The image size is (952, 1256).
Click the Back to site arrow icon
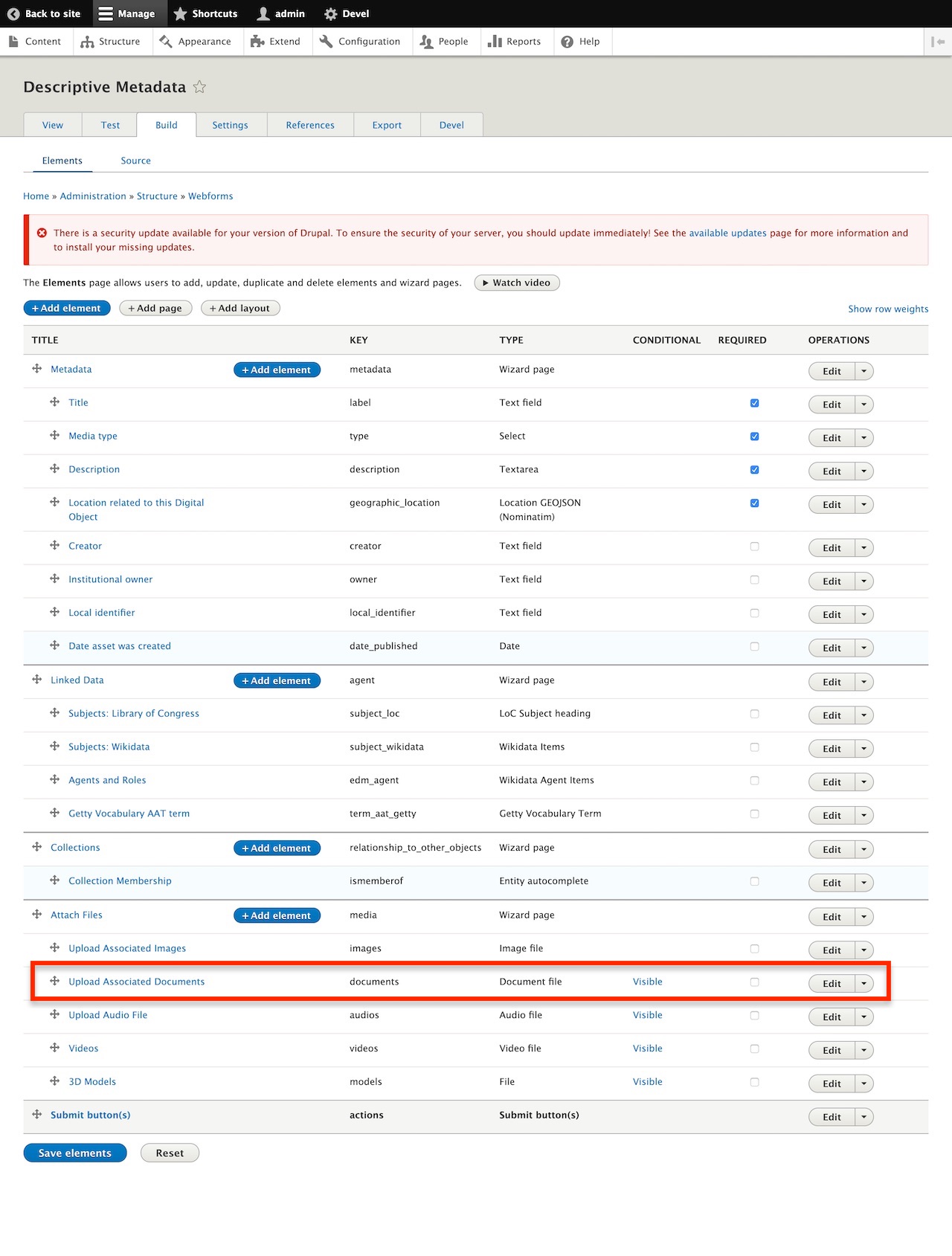coord(13,13)
